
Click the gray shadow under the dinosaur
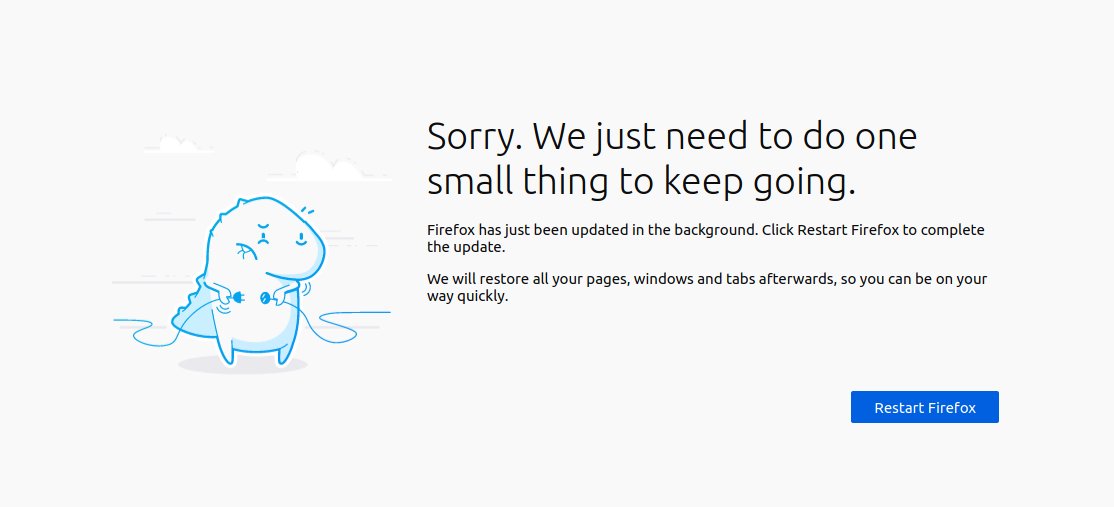click(242, 365)
